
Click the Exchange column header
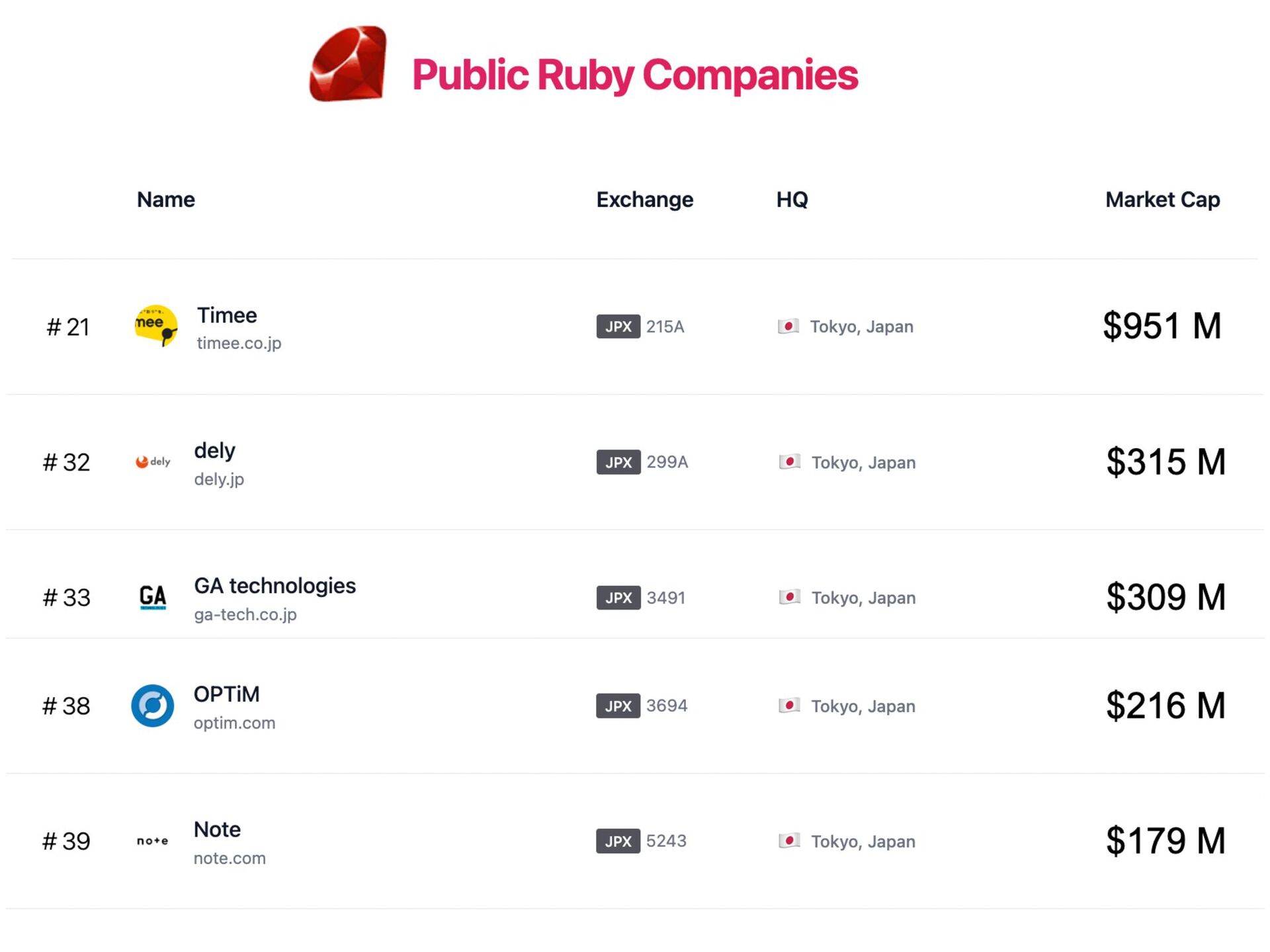pyautogui.click(x=644, y=199)
